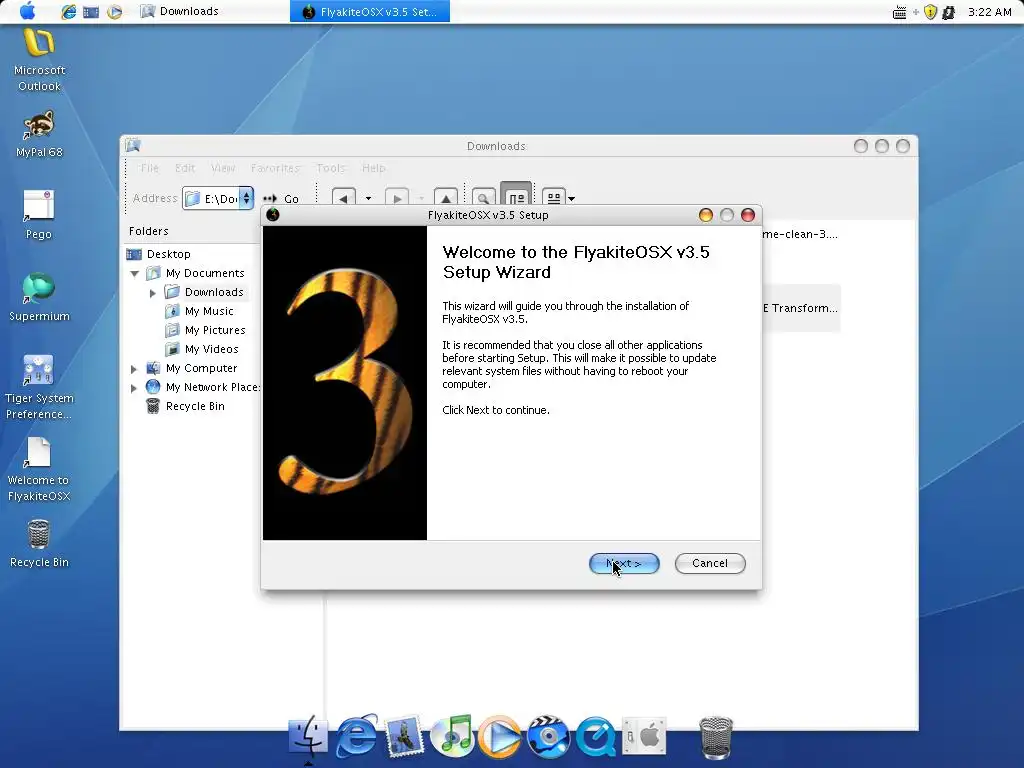The width and height of the screenshot is (1024, 768).
Task: Open the Help menu in Downloads window
Action: (374, 168)
